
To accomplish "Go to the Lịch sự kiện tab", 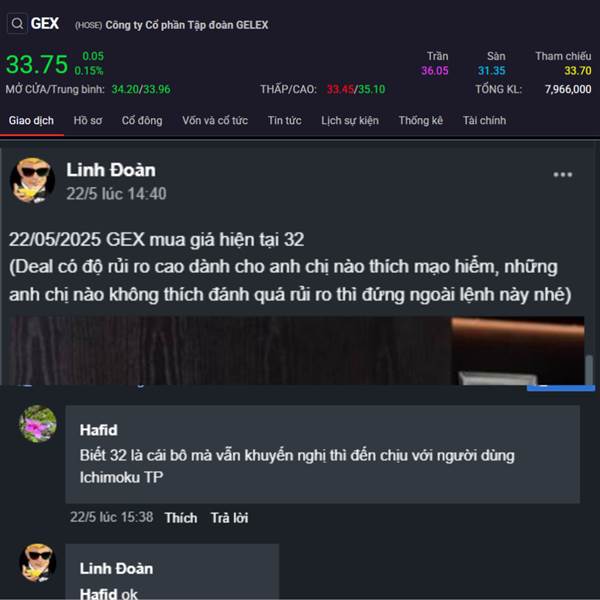I will (350, 121).
